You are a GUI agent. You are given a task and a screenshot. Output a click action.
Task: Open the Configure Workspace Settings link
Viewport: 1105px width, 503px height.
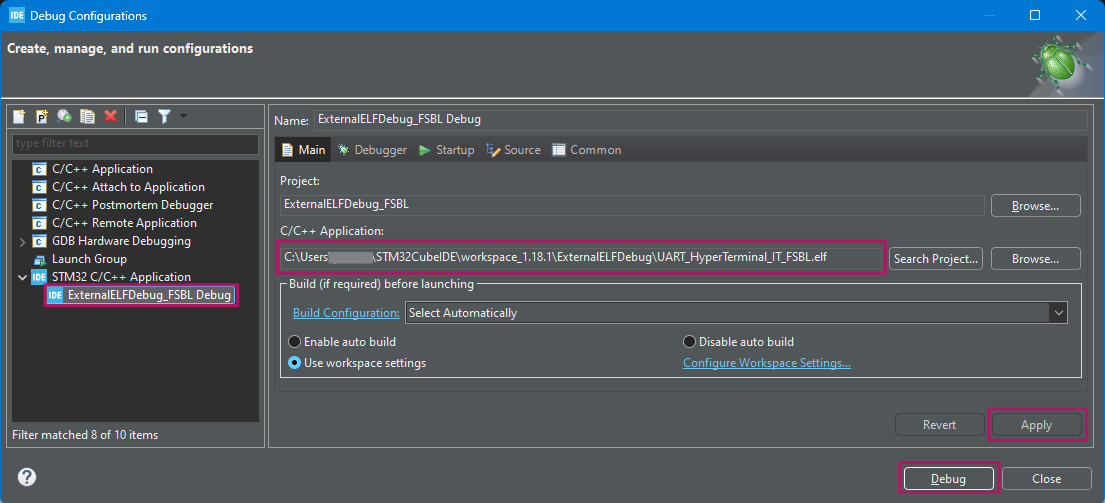tap(766, 363)
